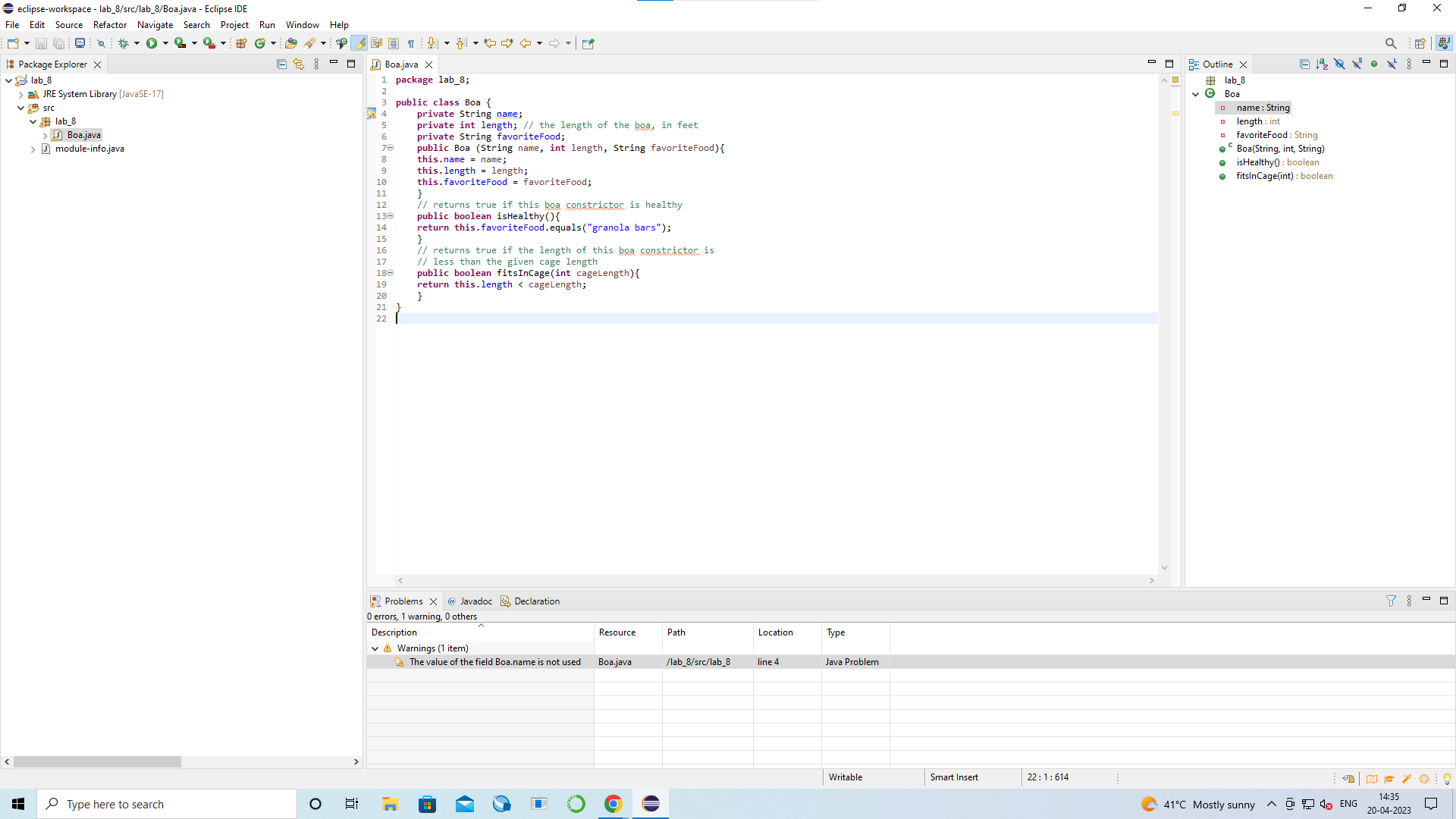1456x819 pixels.
Task: Expand the JRE System Library node
Action: (x=21, y=94)
